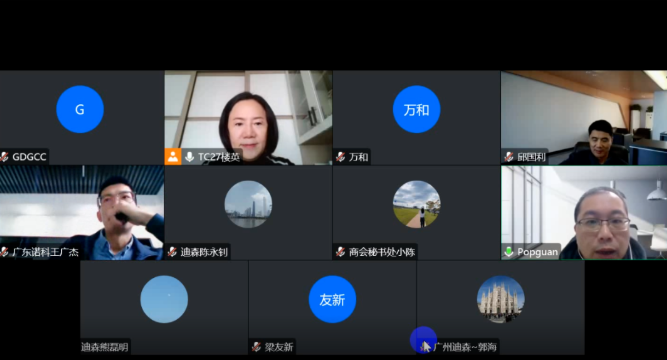The height and width of the screenshot is (360, 667).
Task: Click the muted mic icon beside 邱国利
Action: (x=509, y=157)
